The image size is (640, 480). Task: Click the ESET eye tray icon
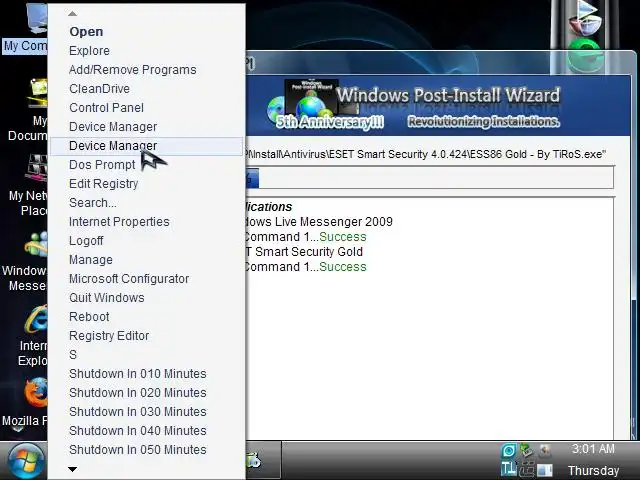[x=509, y=451]
